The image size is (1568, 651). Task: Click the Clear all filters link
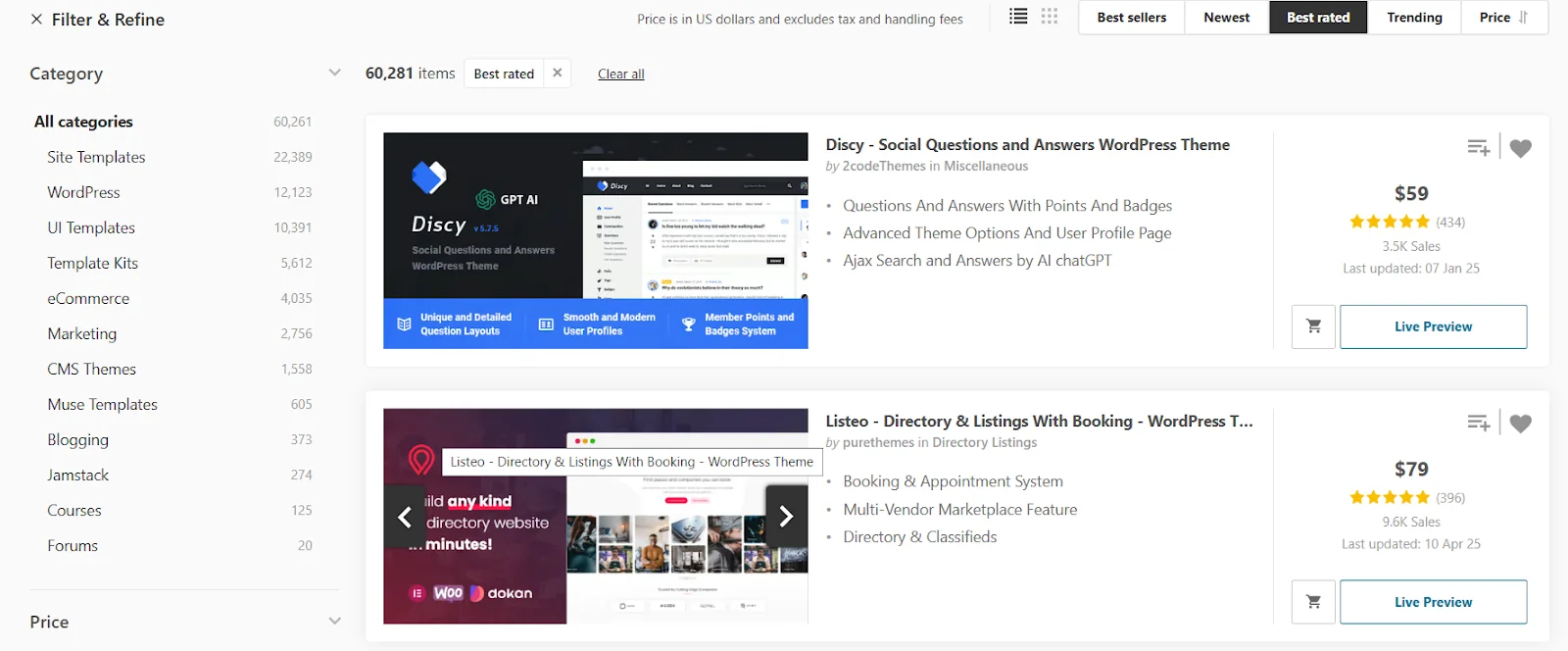(x=621, y=74)
